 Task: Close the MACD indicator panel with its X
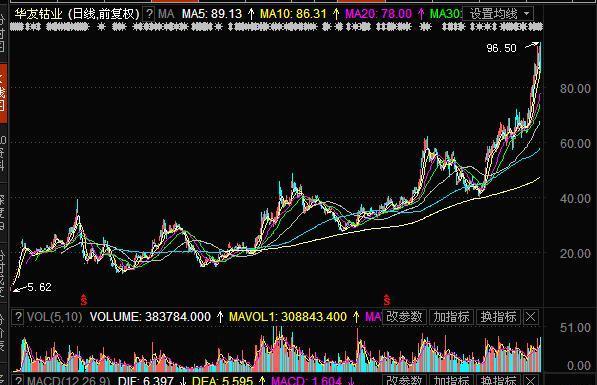point(531,380)
